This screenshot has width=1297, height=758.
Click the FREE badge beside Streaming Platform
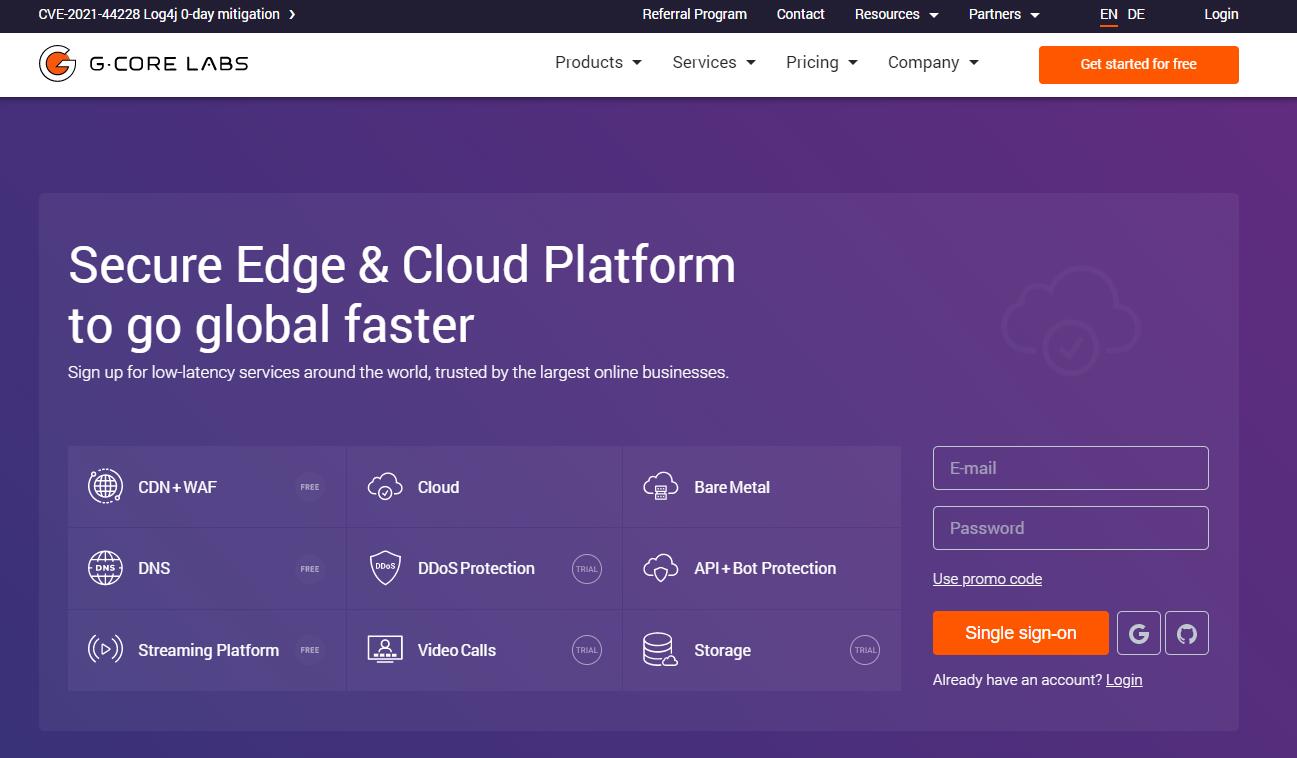pos(310,650)
